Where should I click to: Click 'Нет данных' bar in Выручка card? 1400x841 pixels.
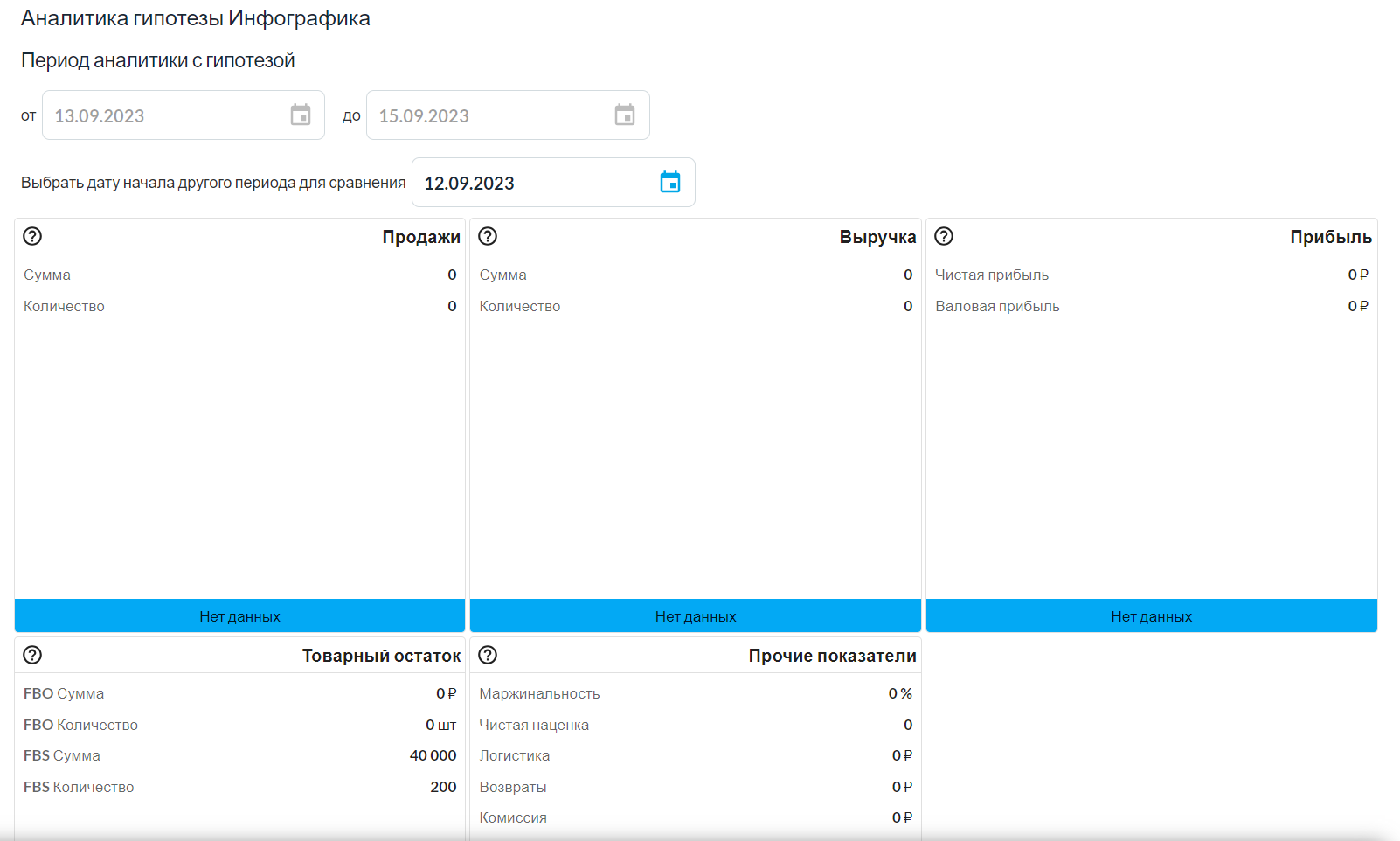(696, 616)
